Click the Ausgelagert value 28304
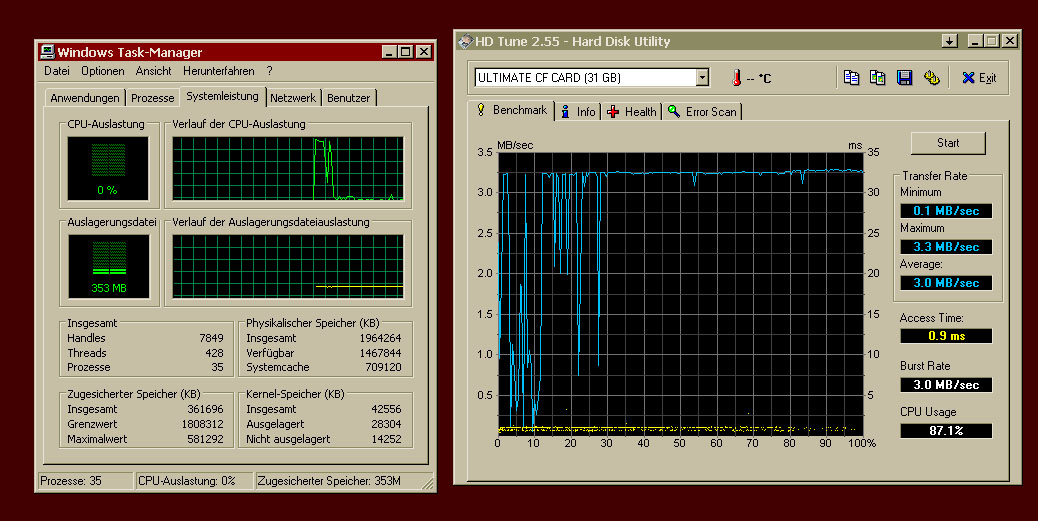Screen dimensions: 1038x521 [386, 424]
